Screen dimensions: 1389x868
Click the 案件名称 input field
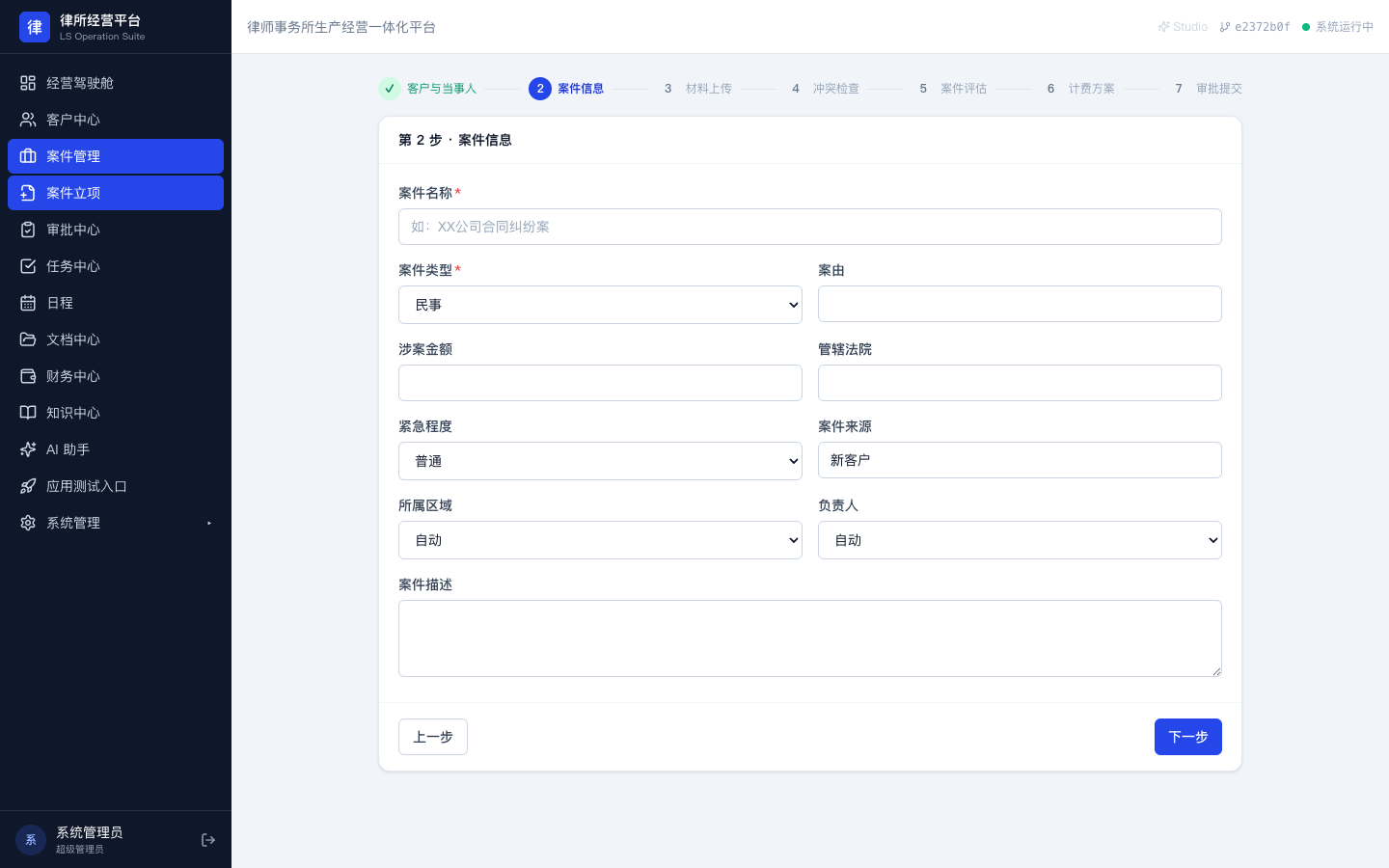pos(810,227)
